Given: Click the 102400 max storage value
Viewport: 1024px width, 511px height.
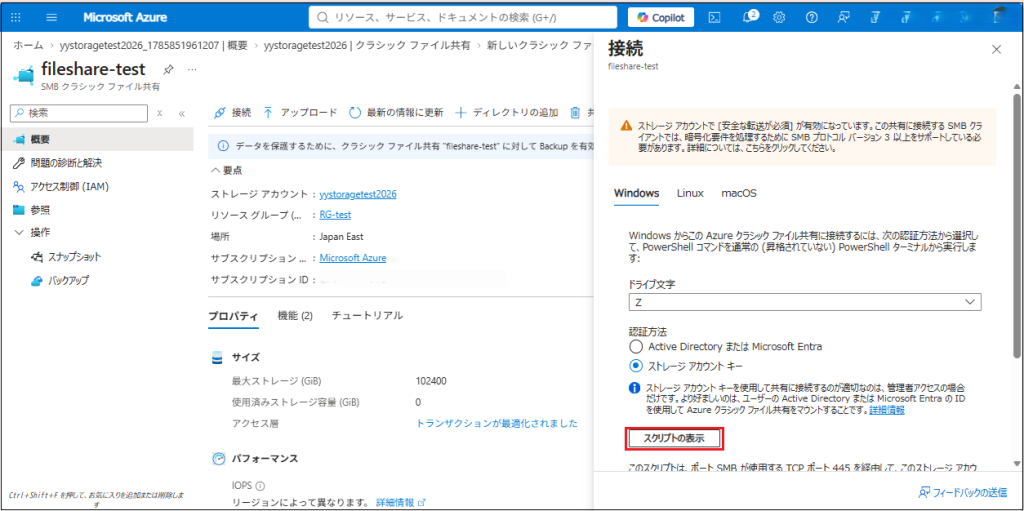Looking at the screenshot, I should [x=431, y=381].
